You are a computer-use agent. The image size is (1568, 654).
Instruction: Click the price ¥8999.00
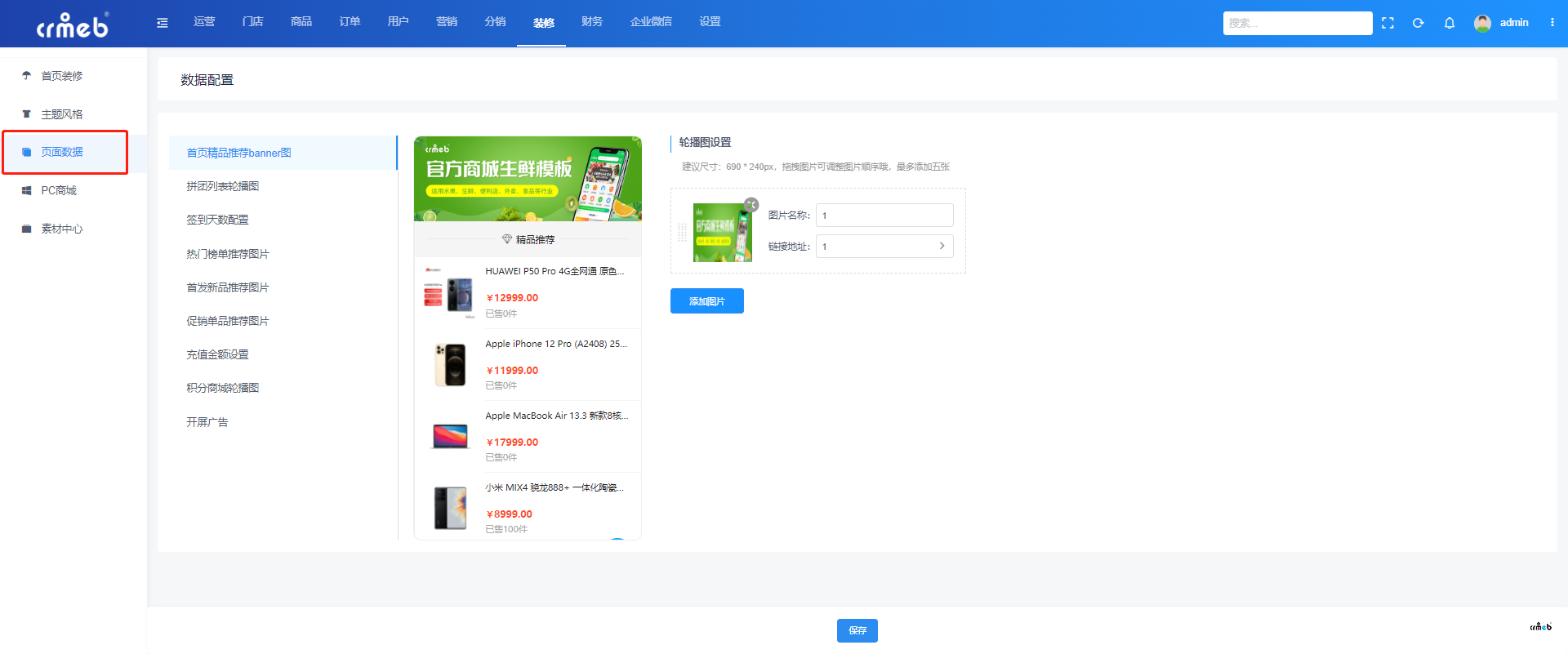(x=509, y=514)
